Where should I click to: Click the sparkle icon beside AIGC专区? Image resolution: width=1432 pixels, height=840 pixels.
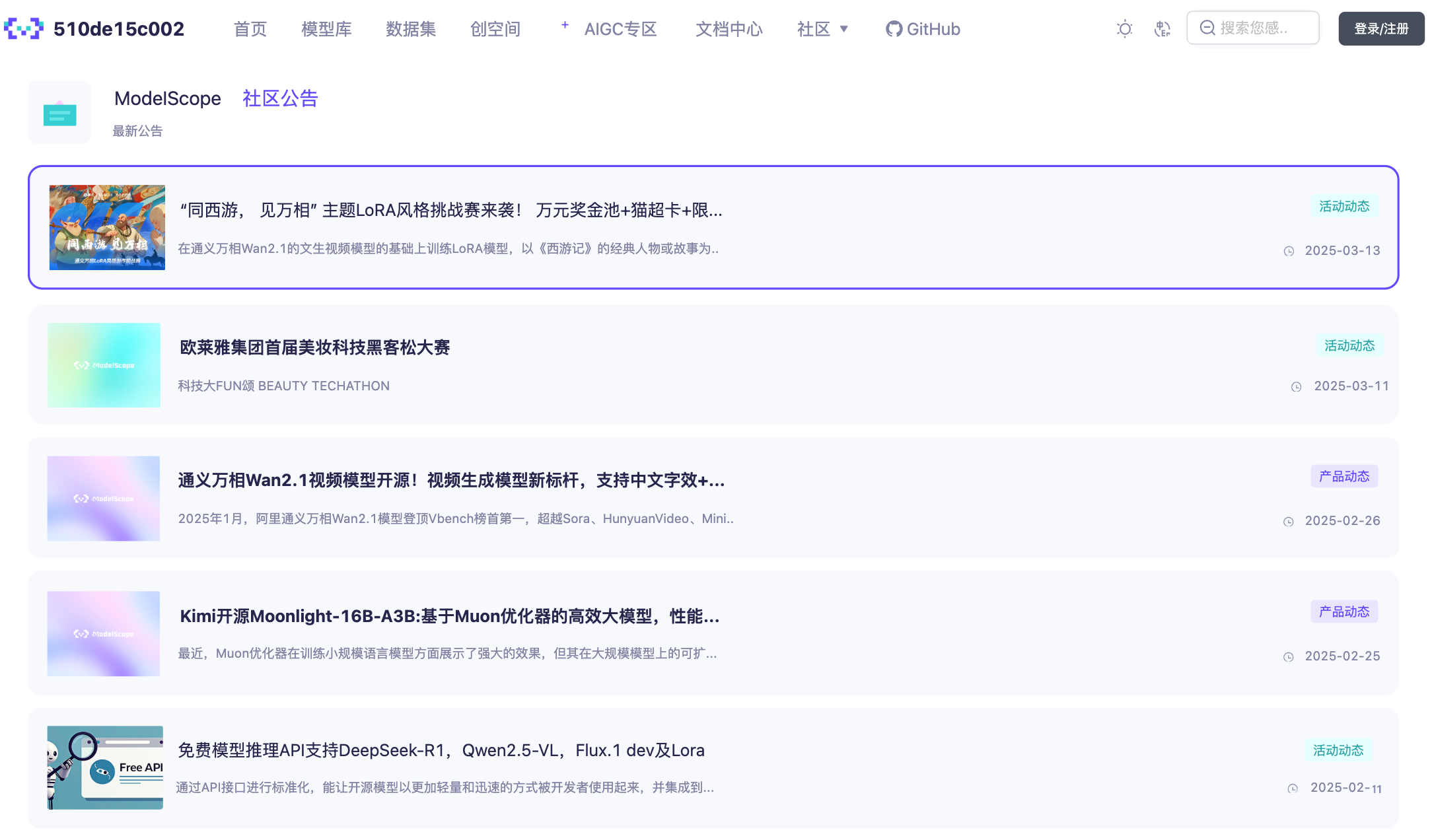coord(565,25)
